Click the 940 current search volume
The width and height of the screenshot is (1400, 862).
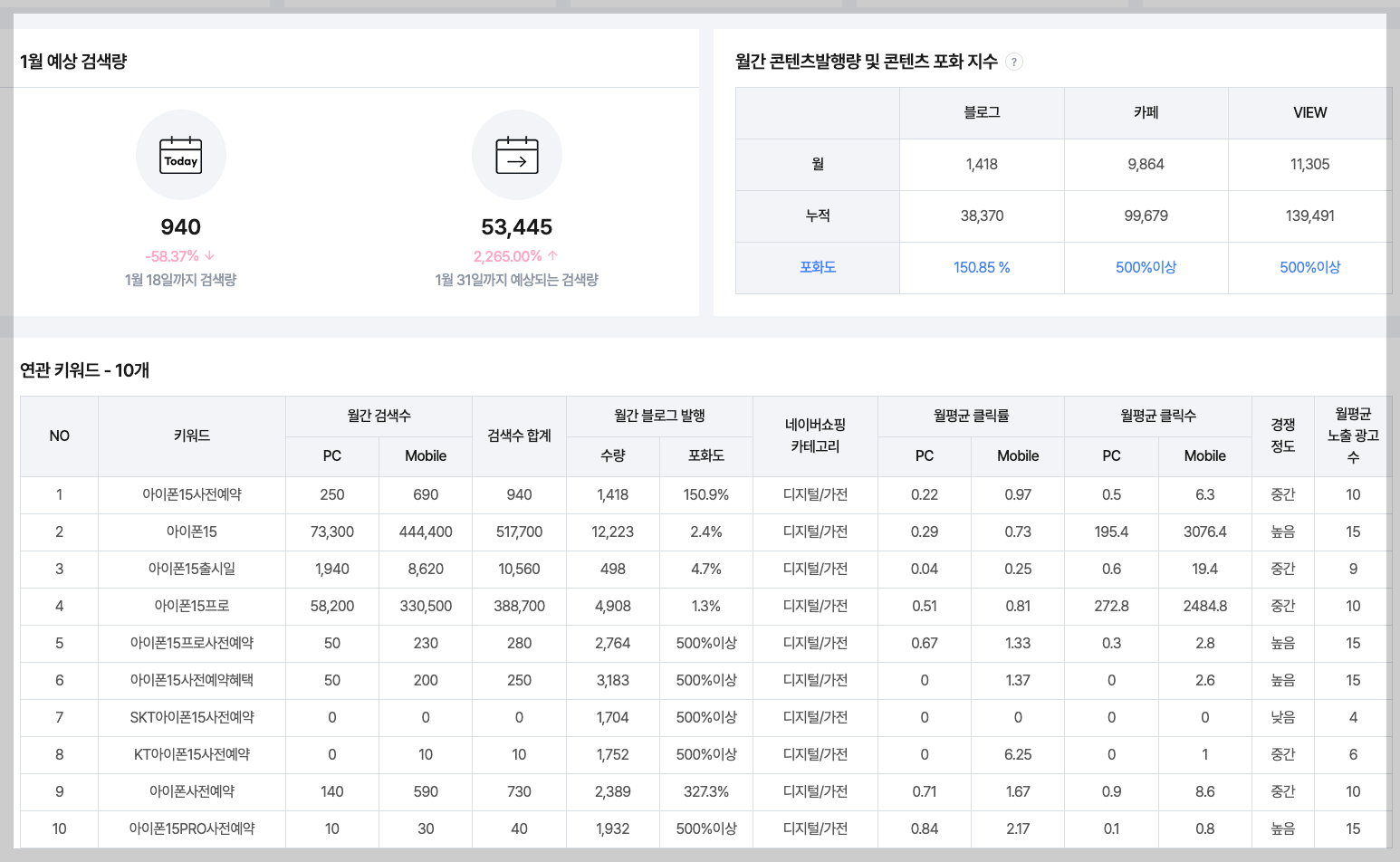(181, 227)
